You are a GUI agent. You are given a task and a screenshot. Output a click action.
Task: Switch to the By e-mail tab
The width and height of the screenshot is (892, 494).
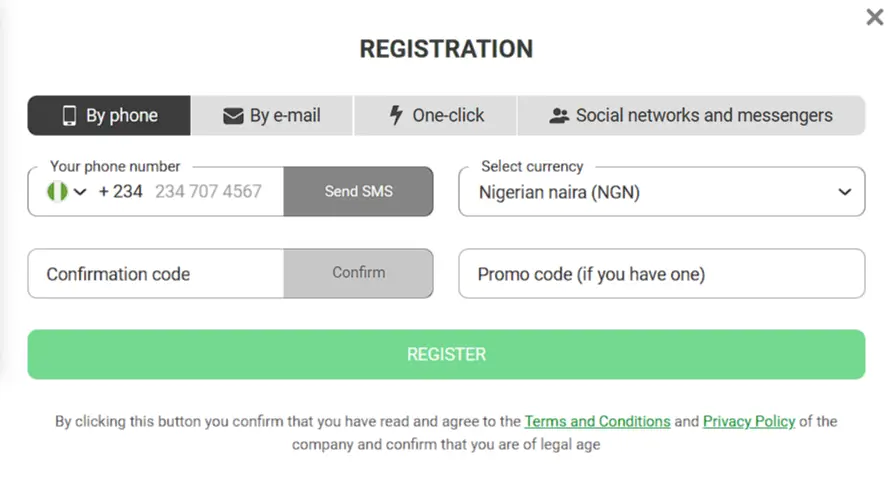(x=272, y=116)
